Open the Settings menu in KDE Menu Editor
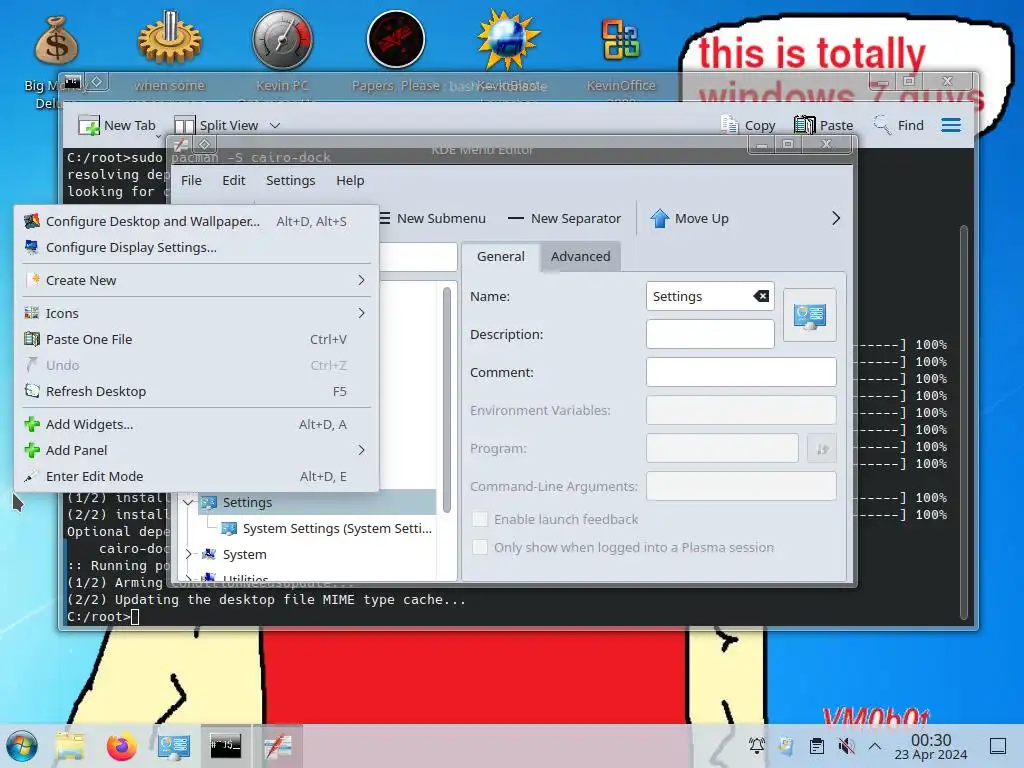This screenshot has height=768, width=1024. (291, 180)
